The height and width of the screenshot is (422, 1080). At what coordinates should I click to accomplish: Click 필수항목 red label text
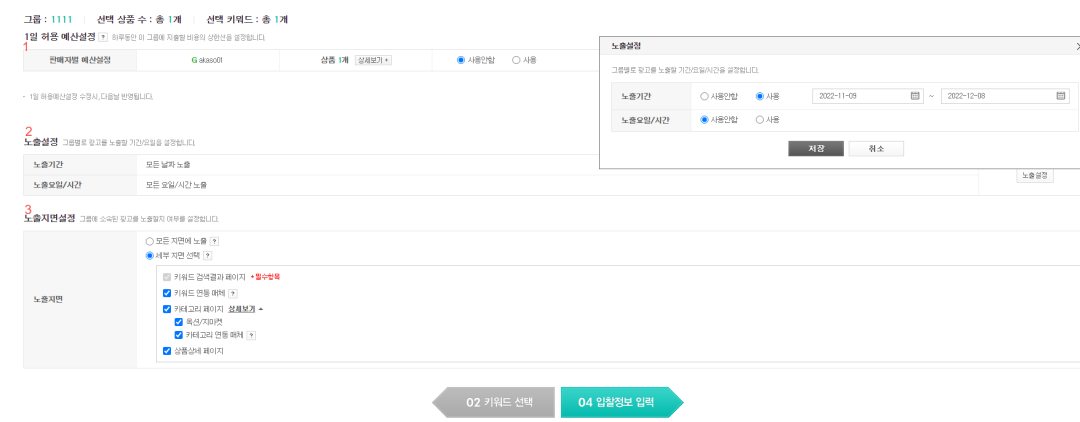coord(267,277)
